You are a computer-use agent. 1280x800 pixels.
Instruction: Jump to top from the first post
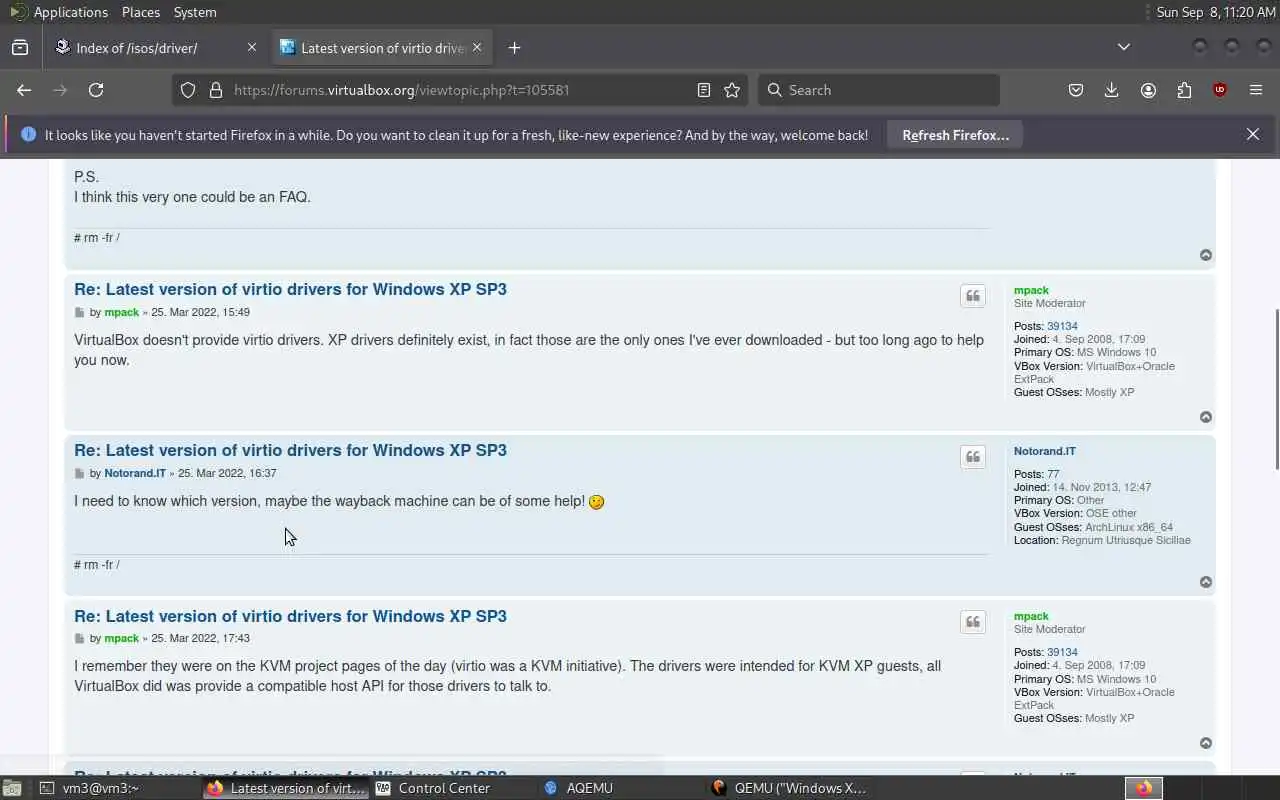pos(1206,255)
